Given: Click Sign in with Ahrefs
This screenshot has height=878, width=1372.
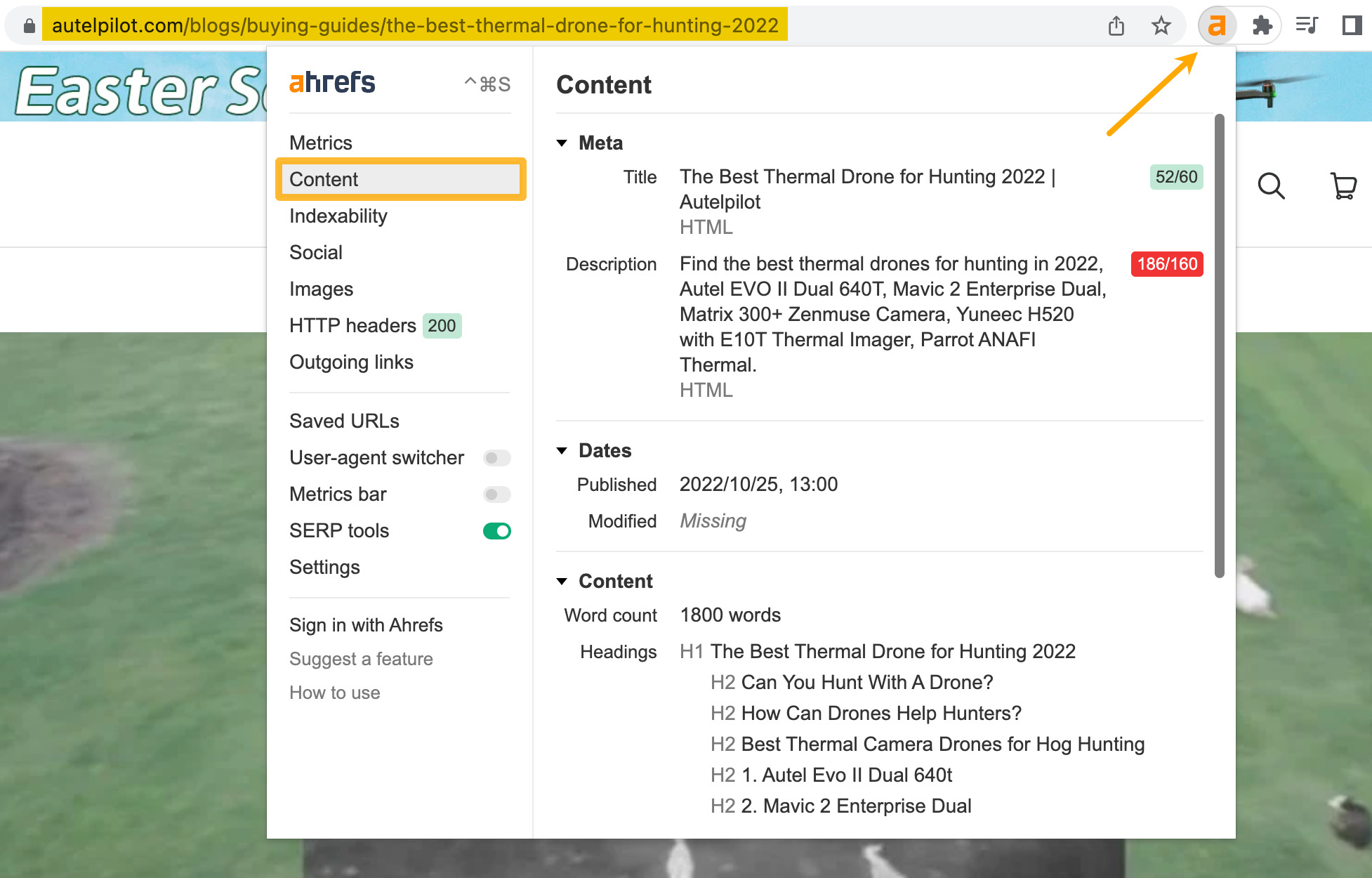Looking at the screenshot, I should (366, 625).
